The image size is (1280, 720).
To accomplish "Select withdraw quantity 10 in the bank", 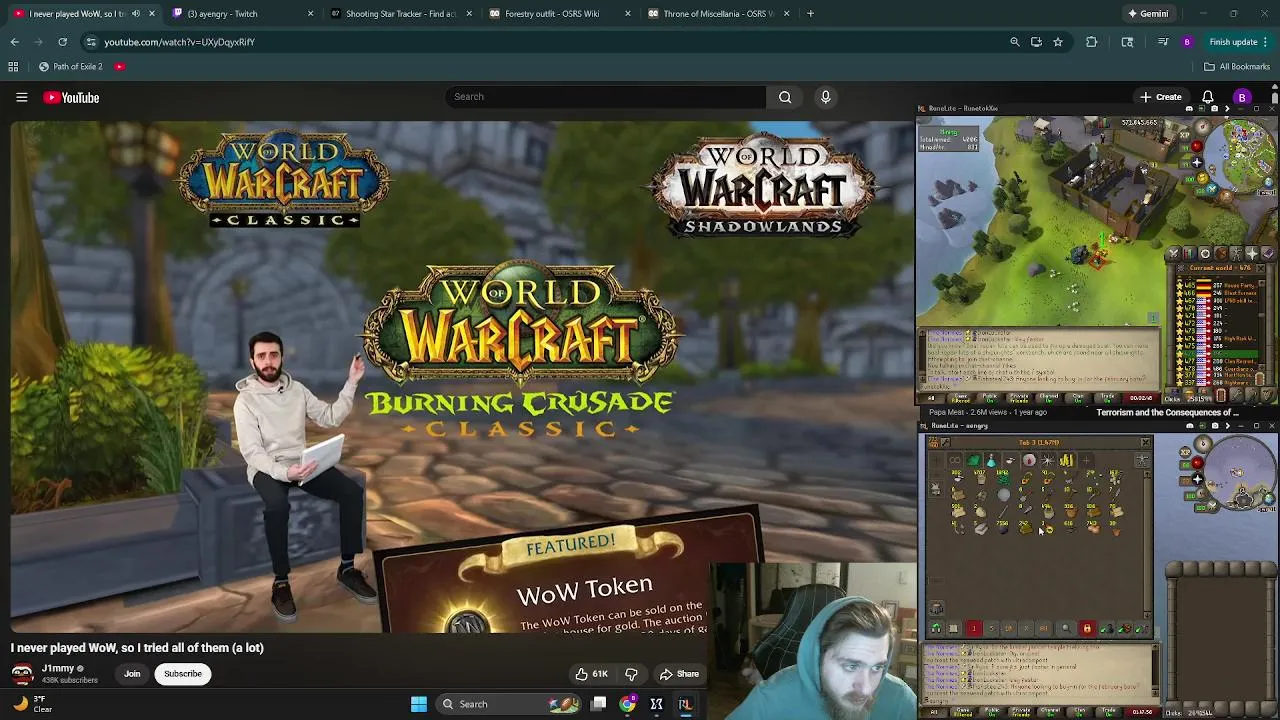I will tap(1009, 628).
